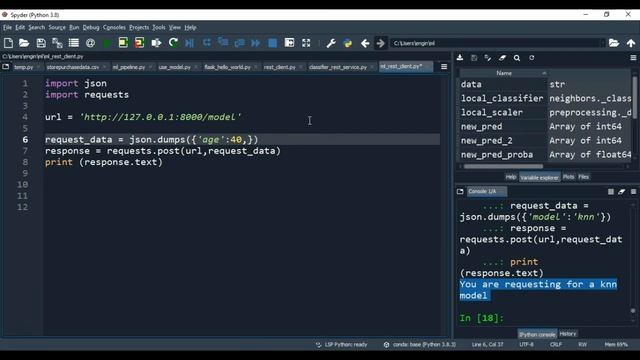
Task: Open the Debug menu
Action: pyautogui.click(x=91, y=27)
